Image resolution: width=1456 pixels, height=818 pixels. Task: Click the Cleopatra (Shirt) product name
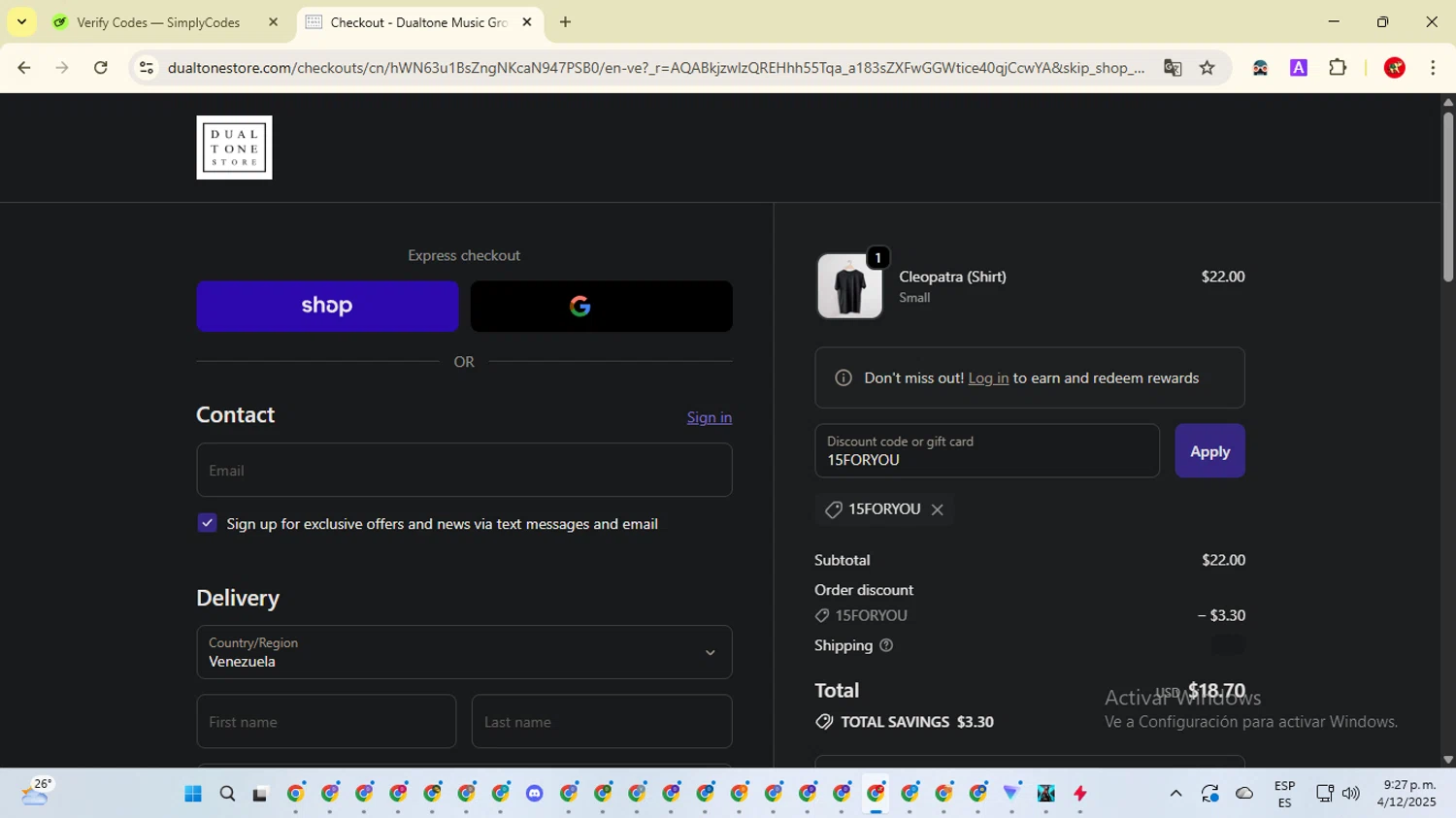pyautogui.click(x=952, y=277)
